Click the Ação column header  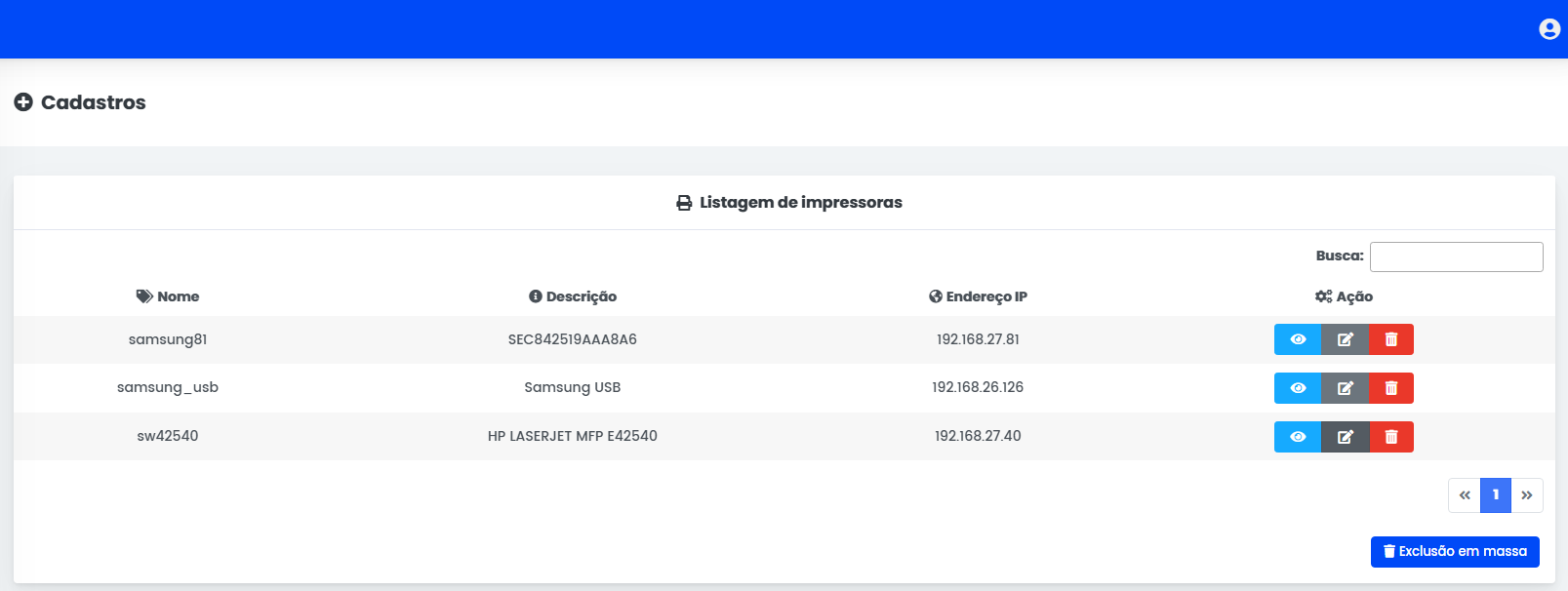(1344, 296)
